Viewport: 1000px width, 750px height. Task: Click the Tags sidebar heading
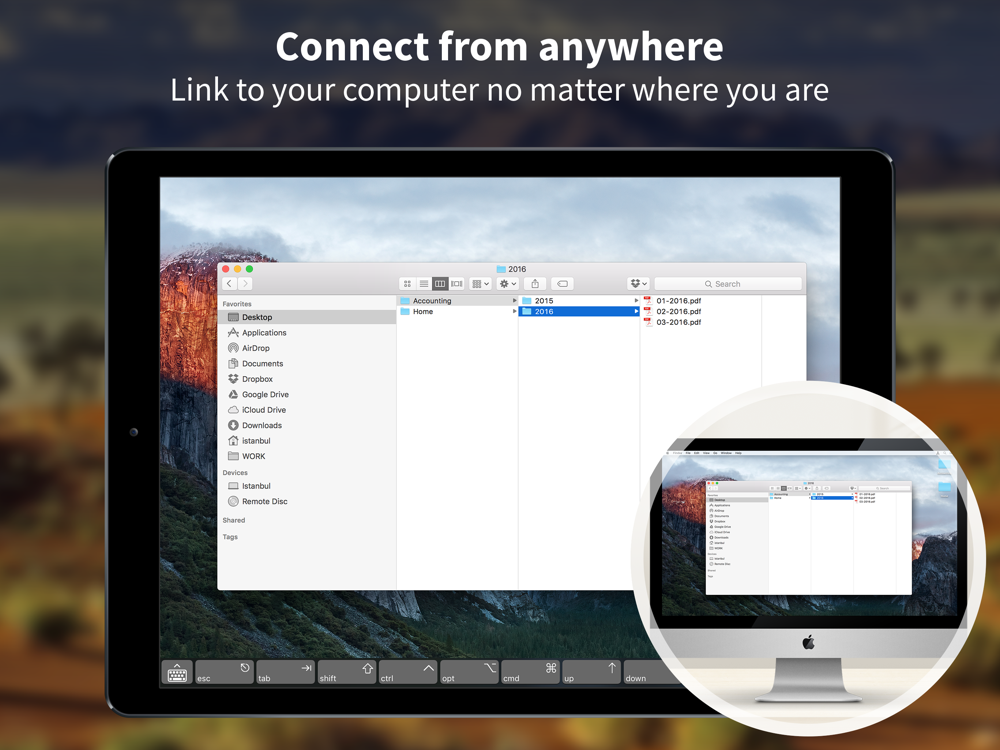[230, 537]
